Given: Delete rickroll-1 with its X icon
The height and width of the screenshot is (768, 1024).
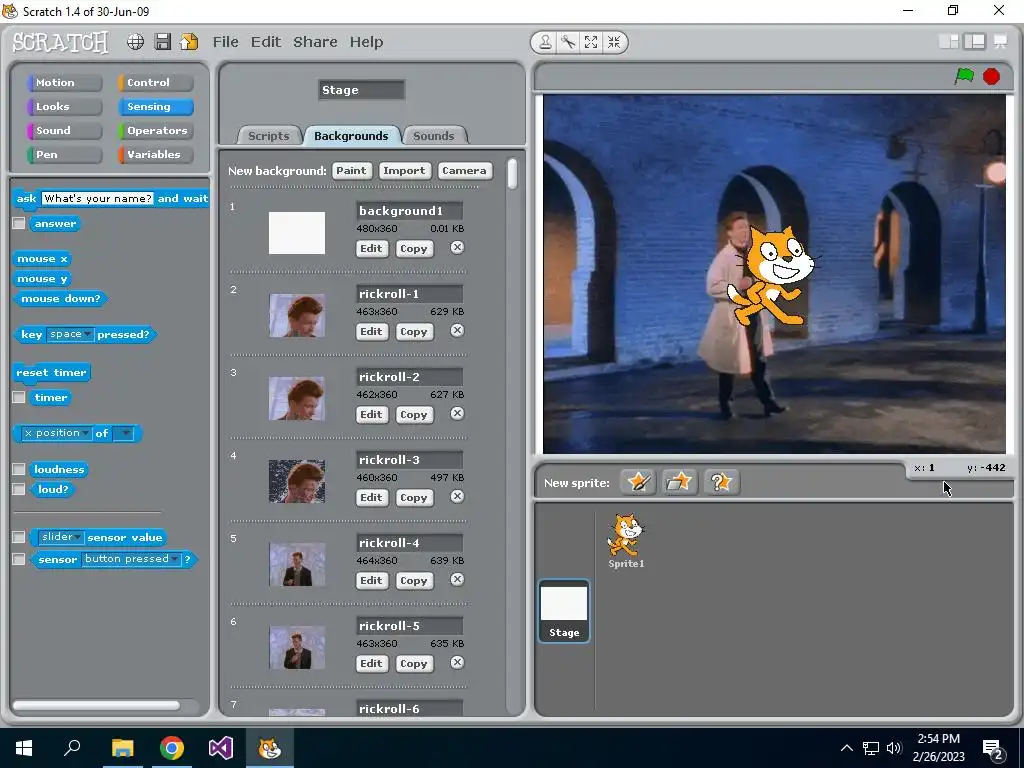Looking at the screenshot, I should [457, 330].
